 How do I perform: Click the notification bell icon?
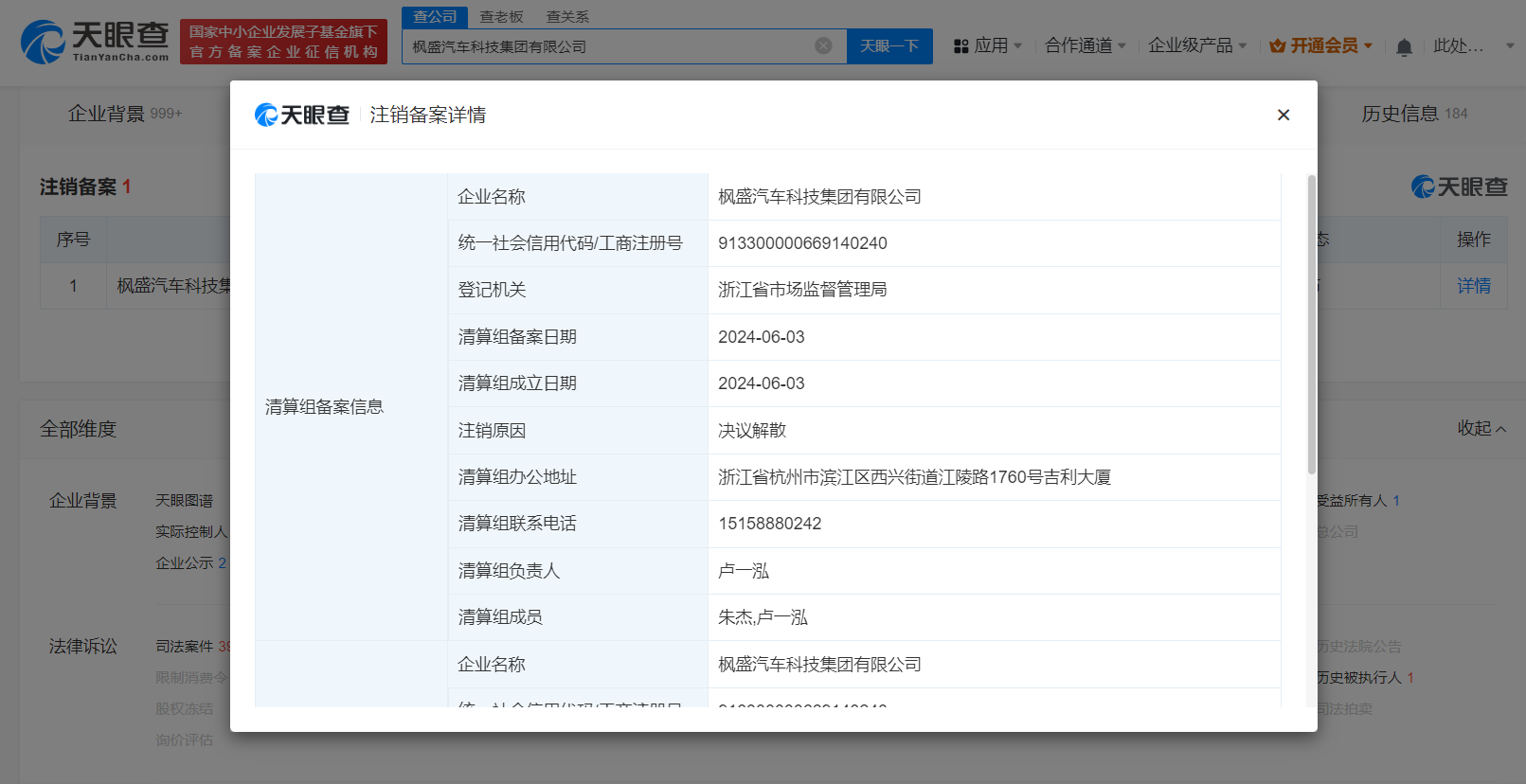coord(1404,46)
